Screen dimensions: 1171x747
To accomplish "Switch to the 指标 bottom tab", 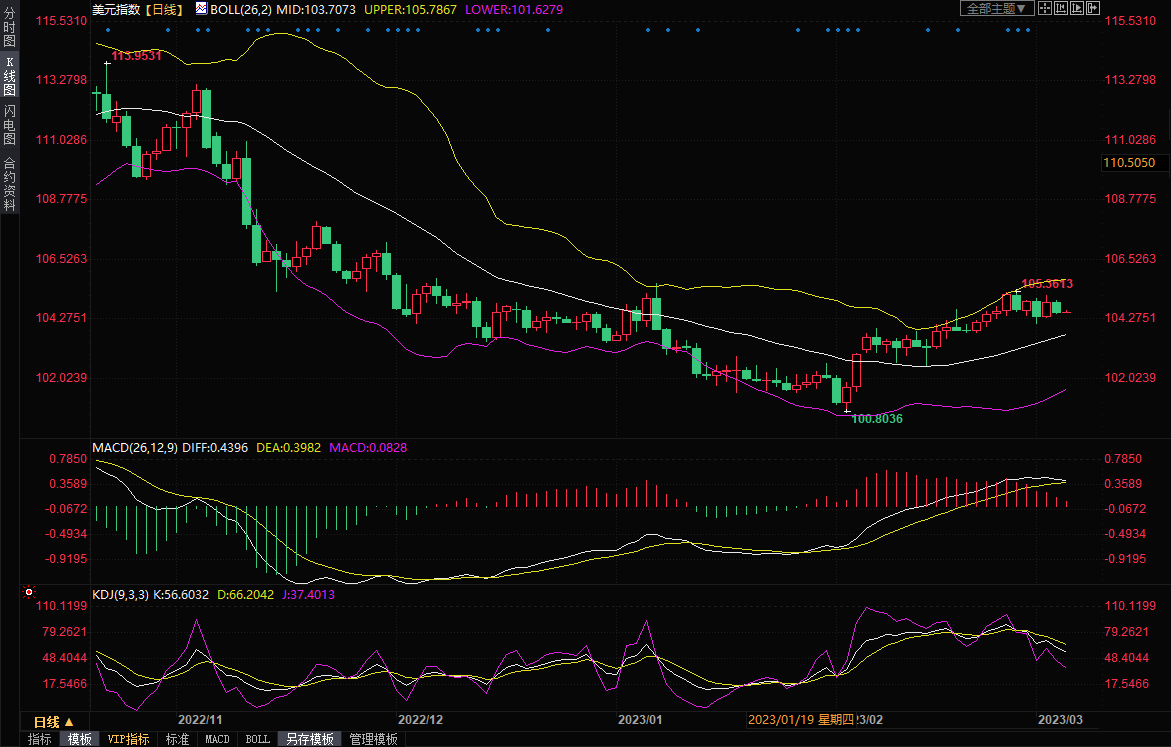I will point(40,739).
